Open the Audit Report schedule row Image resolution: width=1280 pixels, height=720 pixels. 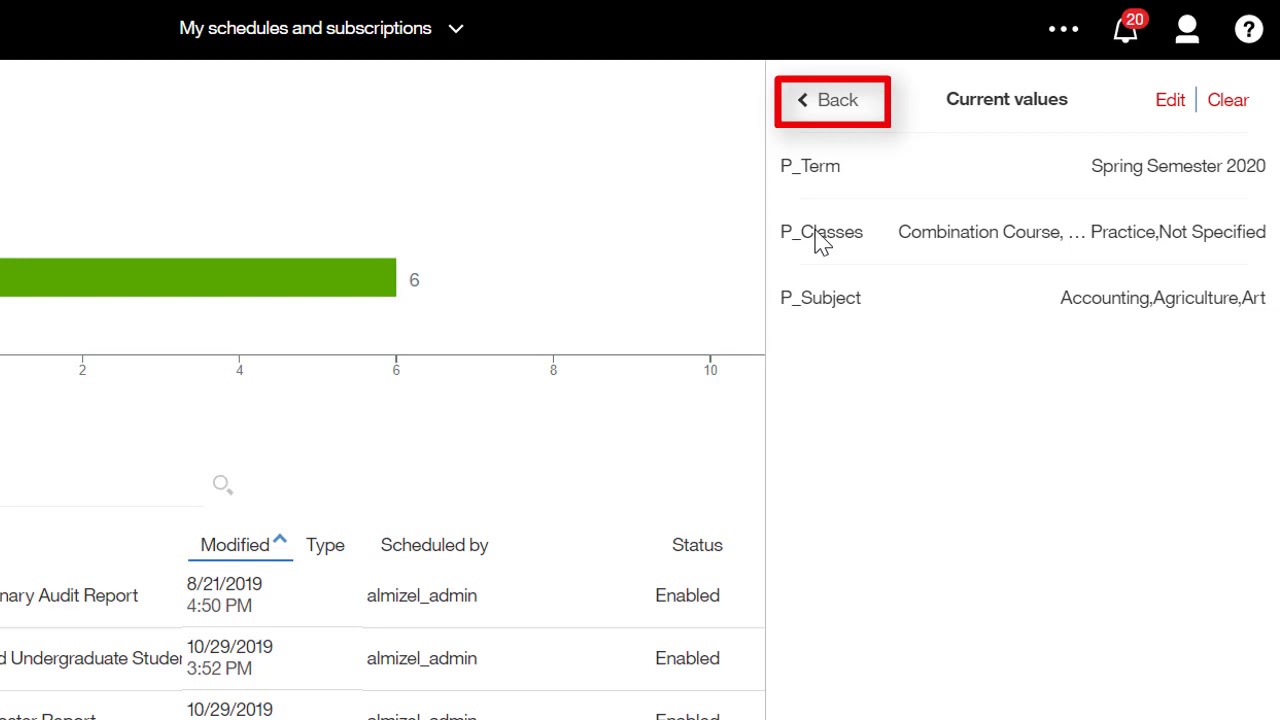[69, 595]
